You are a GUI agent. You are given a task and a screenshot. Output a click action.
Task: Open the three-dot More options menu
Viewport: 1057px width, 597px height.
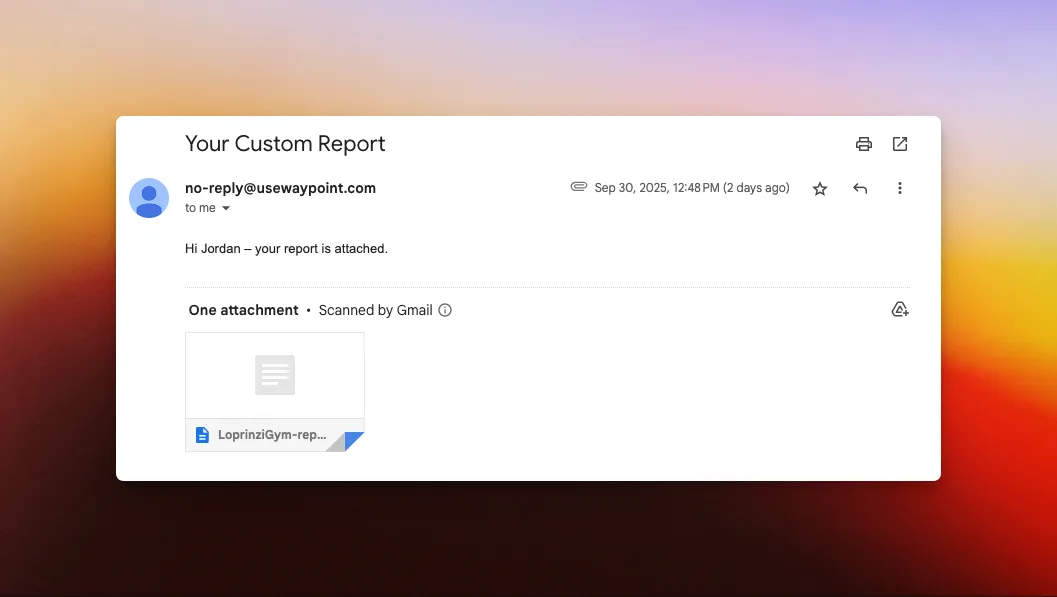point(900,189)
